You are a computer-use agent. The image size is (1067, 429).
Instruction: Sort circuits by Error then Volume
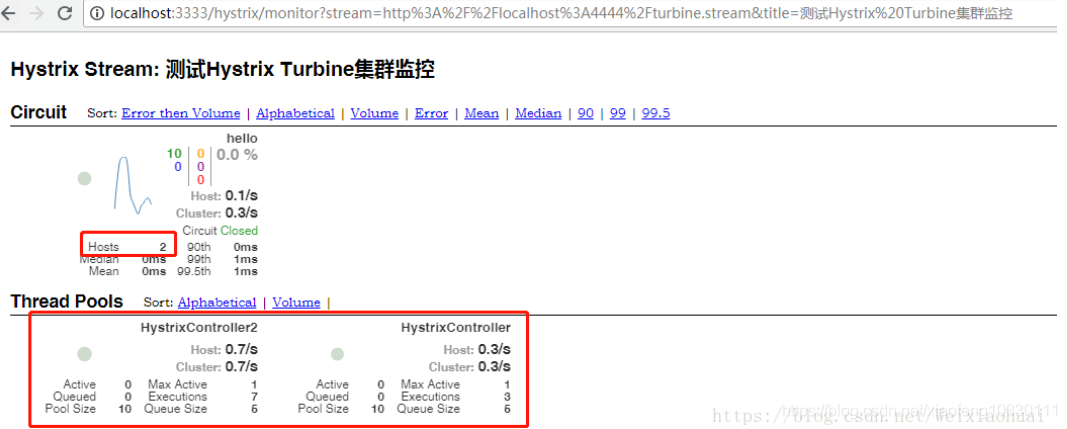tap(180, 113)
